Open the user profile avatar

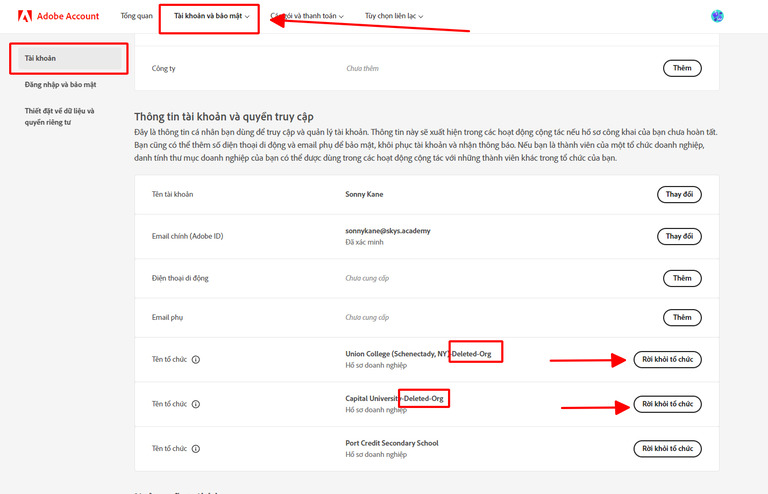717,16
